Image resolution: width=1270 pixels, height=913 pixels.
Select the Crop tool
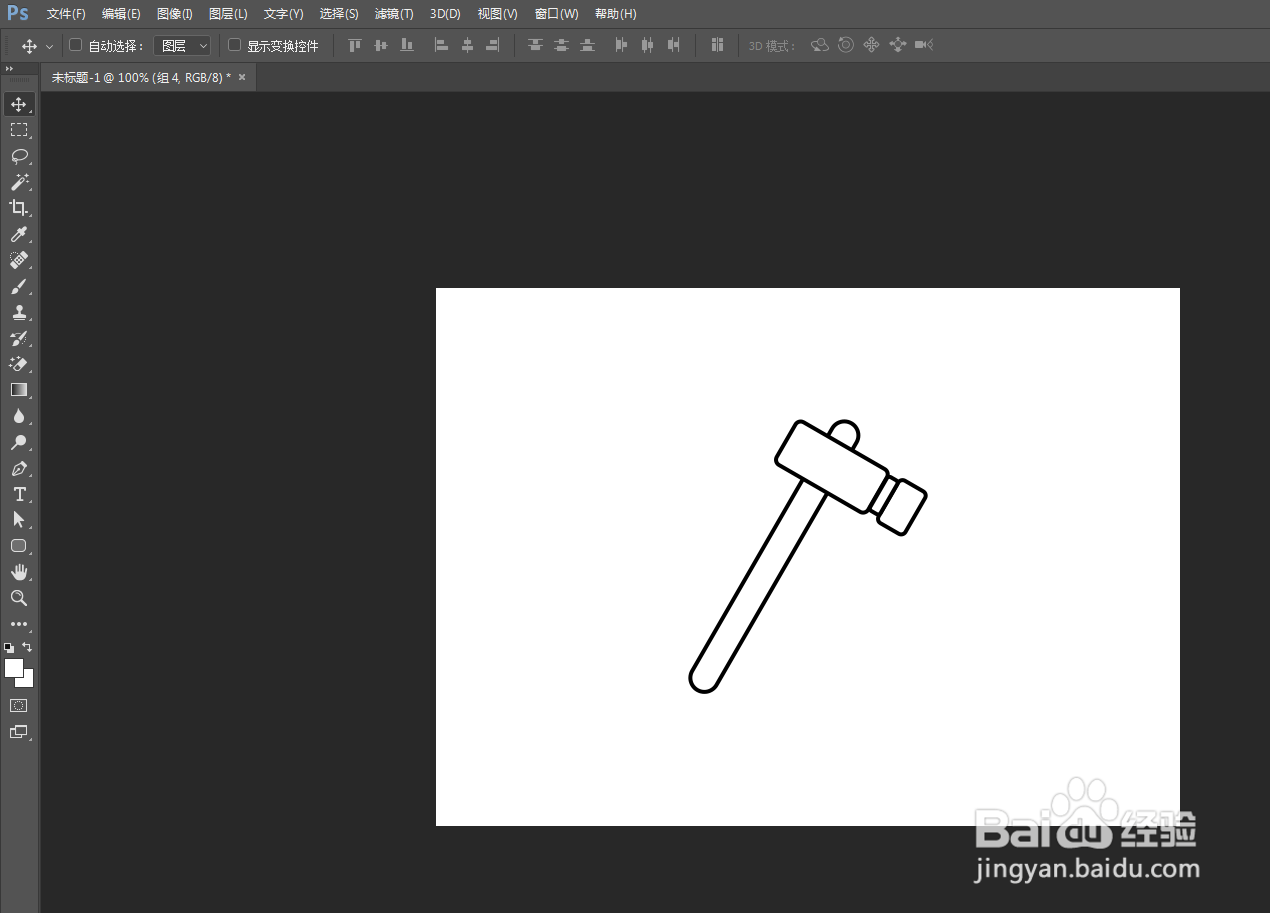point(19,208)
